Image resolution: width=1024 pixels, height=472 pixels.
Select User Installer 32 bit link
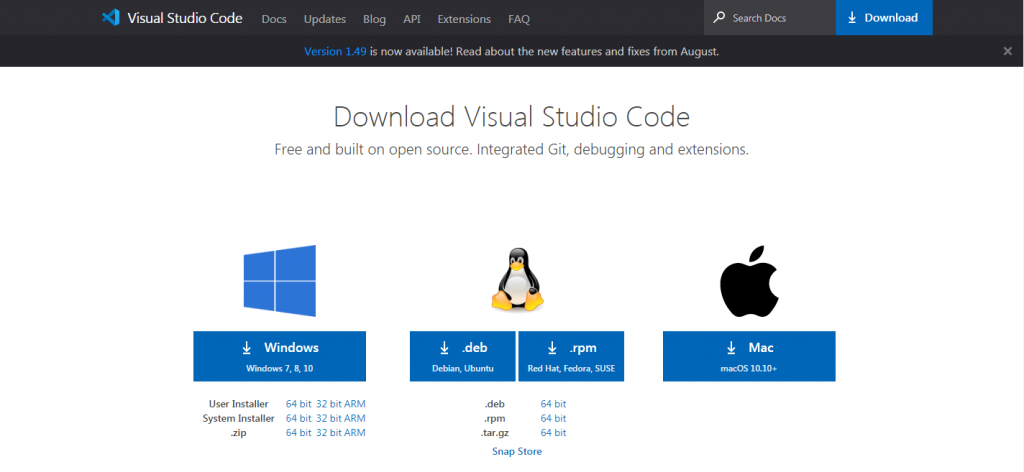328,404
